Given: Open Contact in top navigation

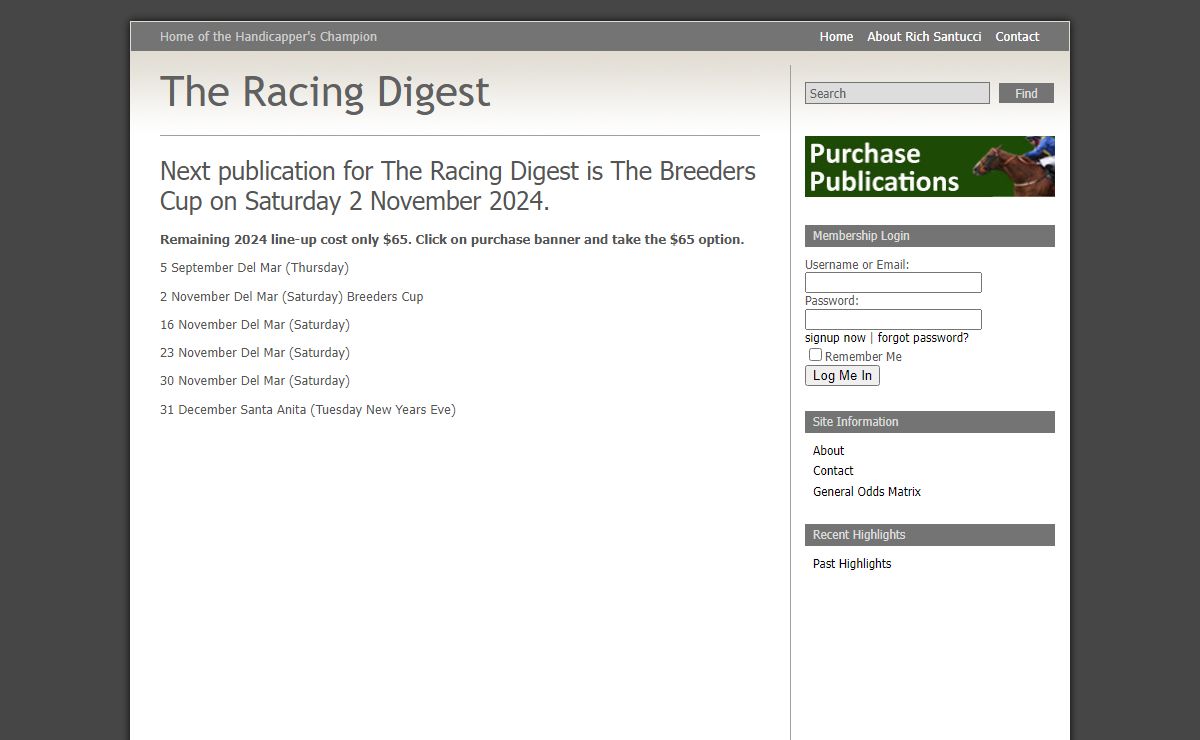Looking at the screenshot, I should (1017, 37).
